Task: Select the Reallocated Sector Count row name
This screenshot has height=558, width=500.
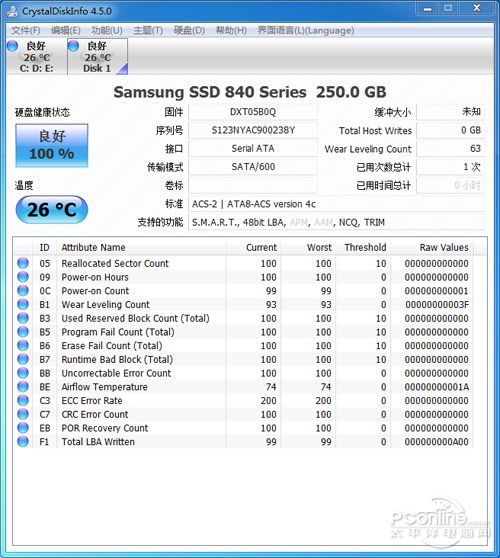Action: (x=115, y=263)
